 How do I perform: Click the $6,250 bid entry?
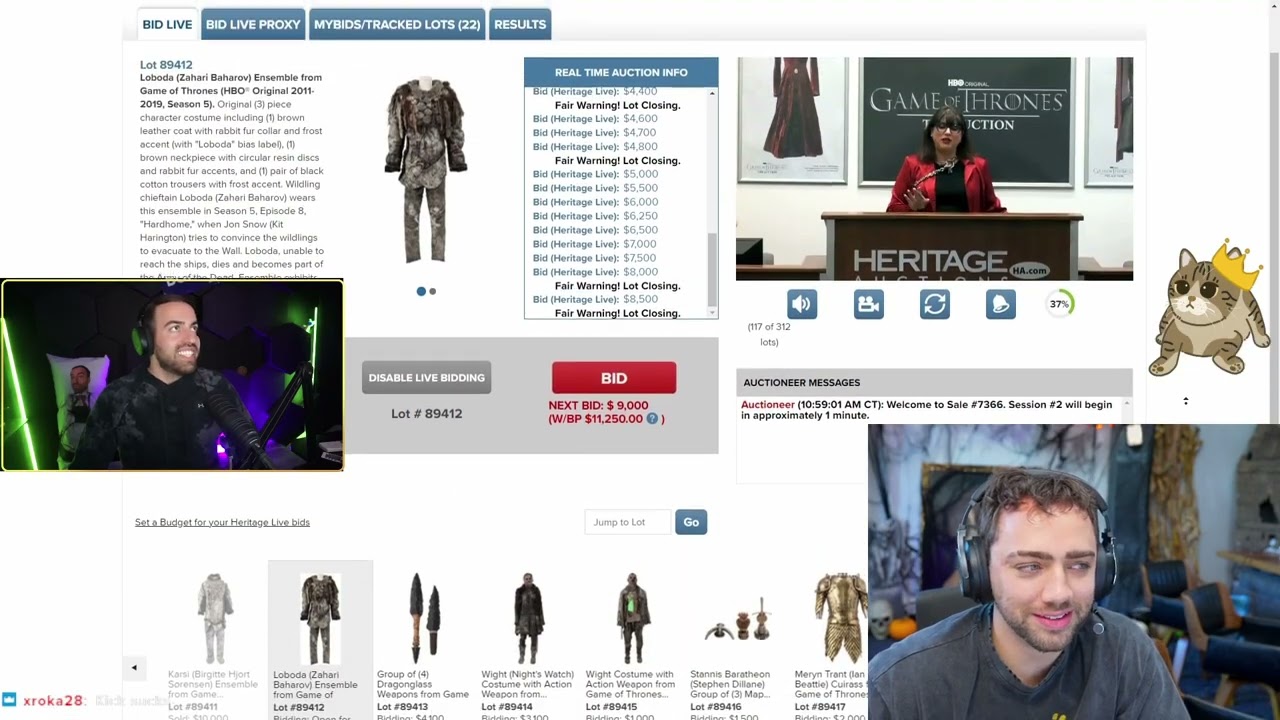pyautogui.click(x=596, y=216)
